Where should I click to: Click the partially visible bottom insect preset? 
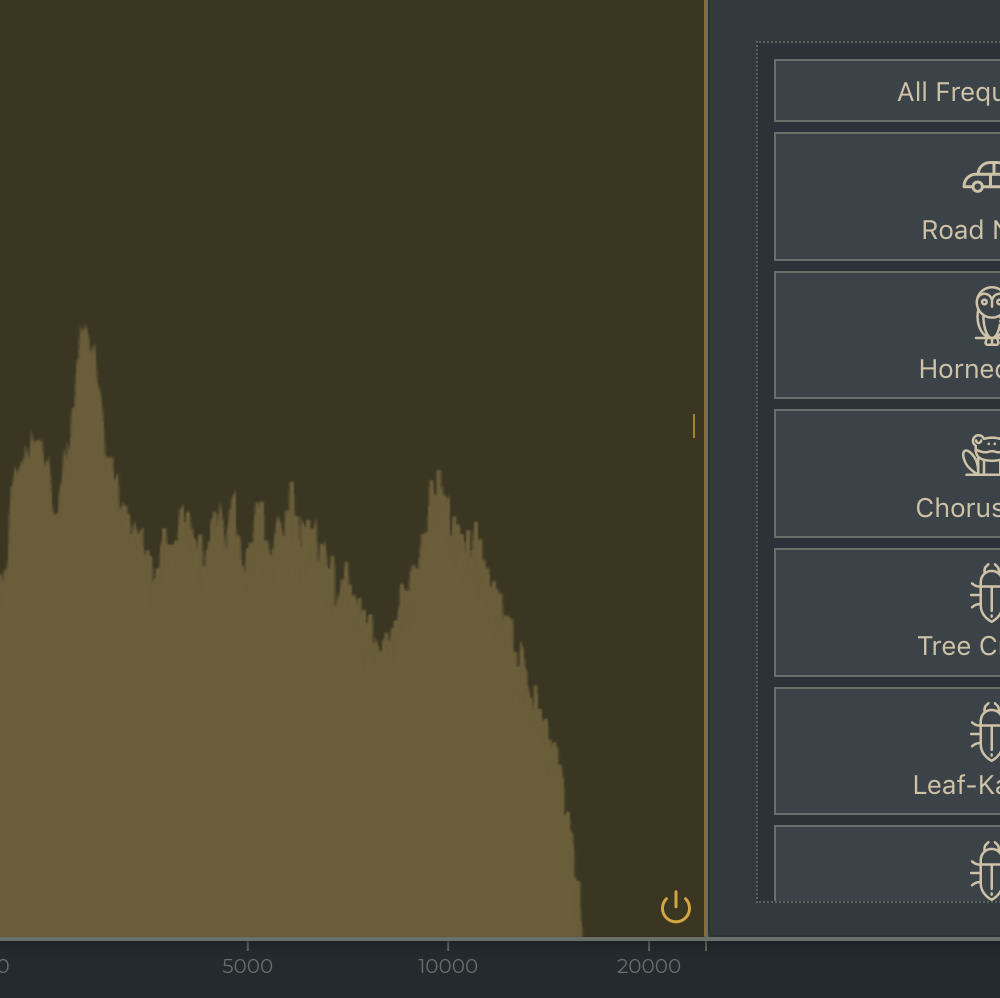pyautogui.click(x=887, y=863)
